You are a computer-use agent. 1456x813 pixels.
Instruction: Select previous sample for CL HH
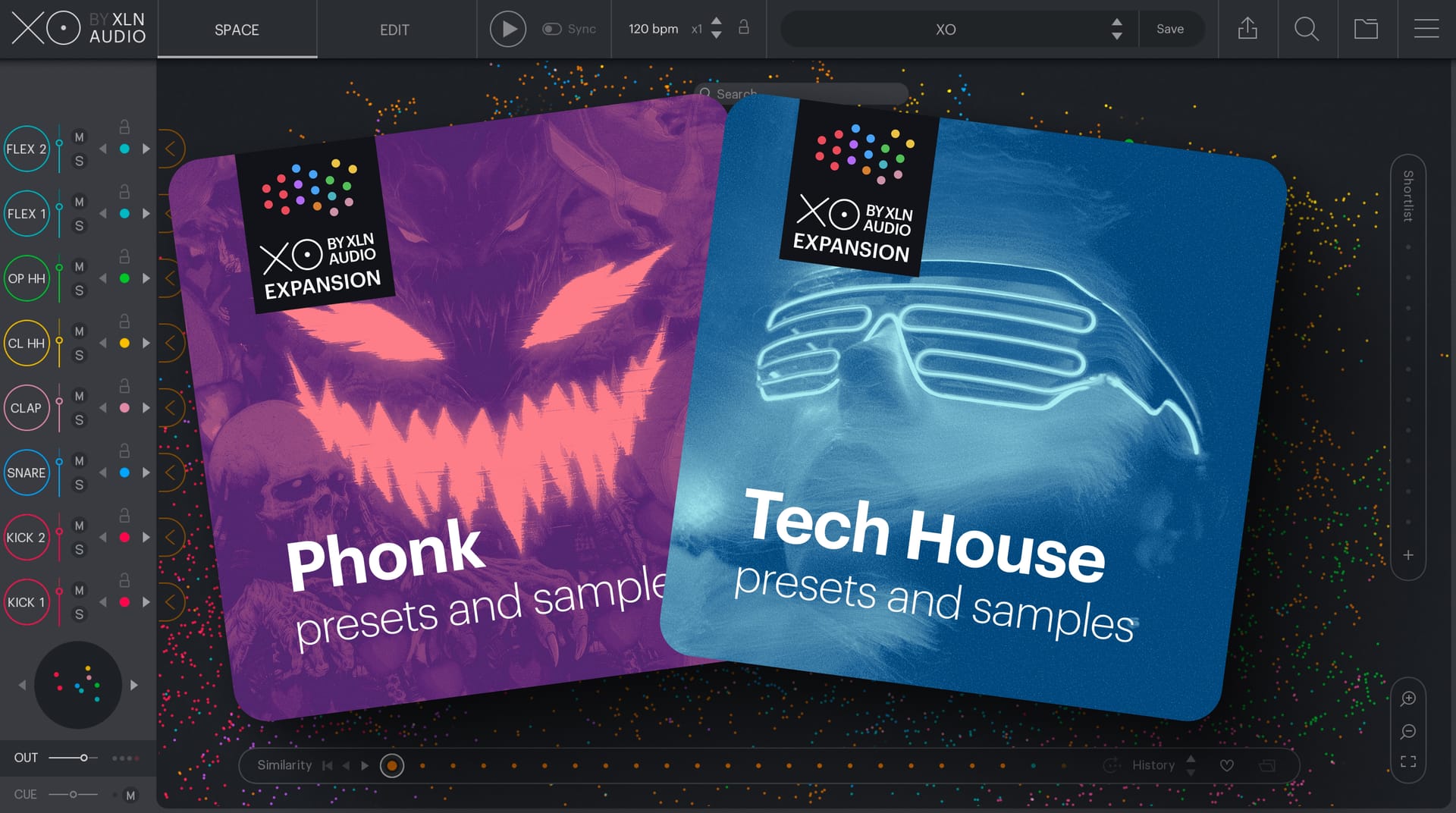[103, 344]
